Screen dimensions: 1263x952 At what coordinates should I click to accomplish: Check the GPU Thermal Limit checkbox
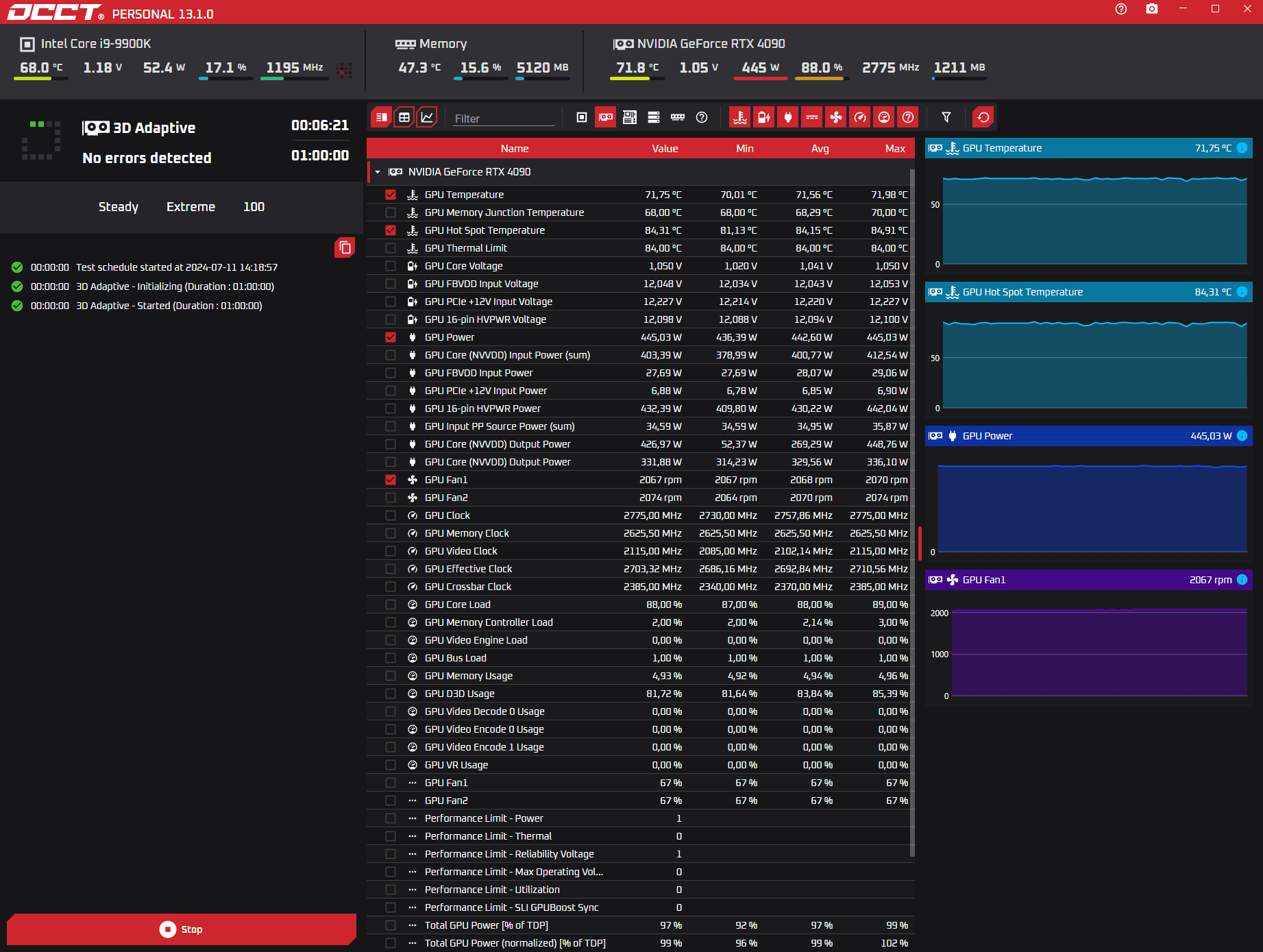pos(391,248)
